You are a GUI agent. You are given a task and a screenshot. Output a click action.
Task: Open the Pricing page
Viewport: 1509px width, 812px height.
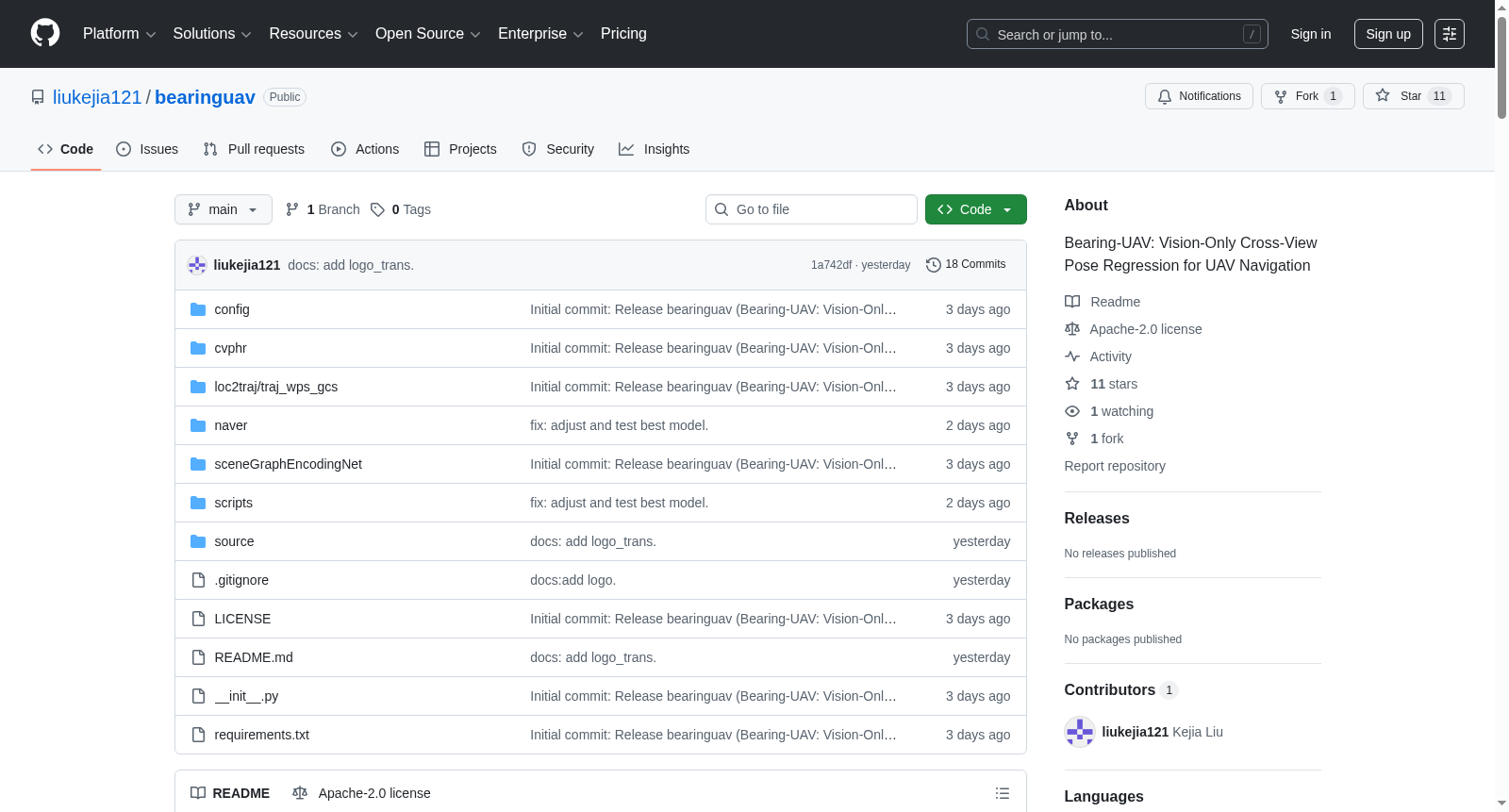coord(623,34)
